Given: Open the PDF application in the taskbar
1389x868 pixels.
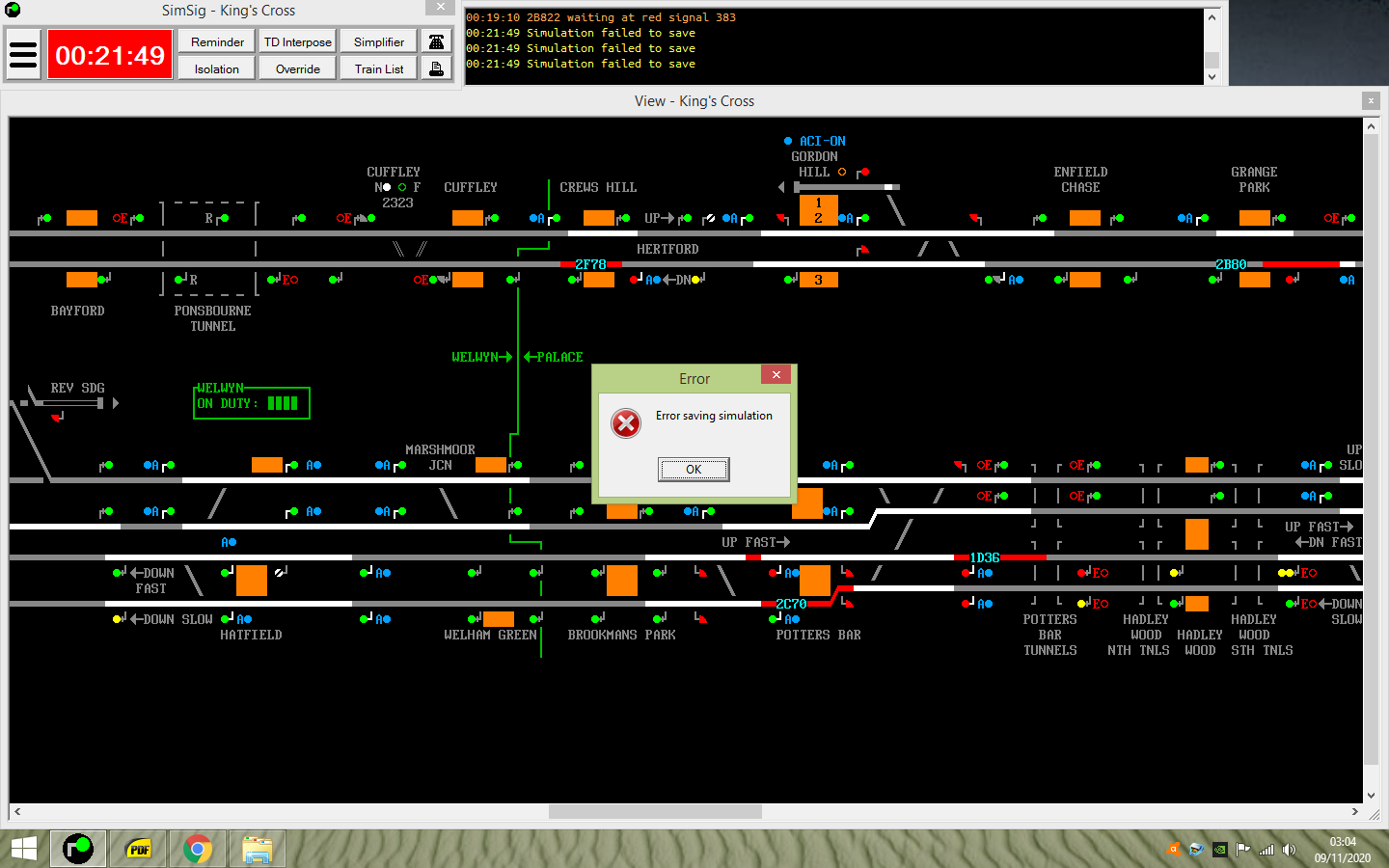Looking at the screenshot, I should 139,849.
